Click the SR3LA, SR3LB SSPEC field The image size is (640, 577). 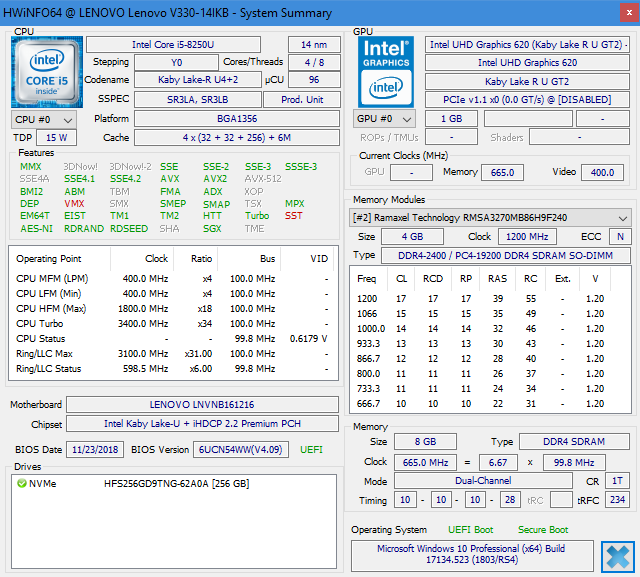pyautogui.click(x=198, y=100)
